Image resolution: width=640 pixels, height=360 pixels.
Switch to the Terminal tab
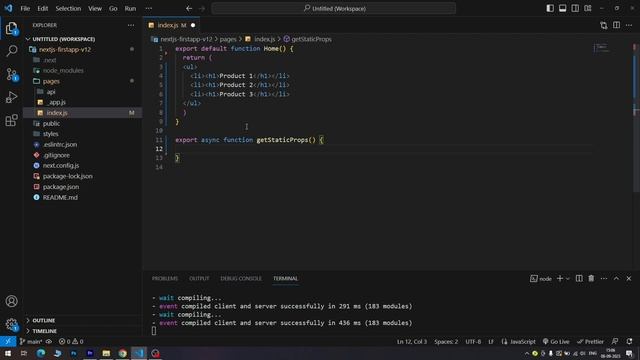285,278
